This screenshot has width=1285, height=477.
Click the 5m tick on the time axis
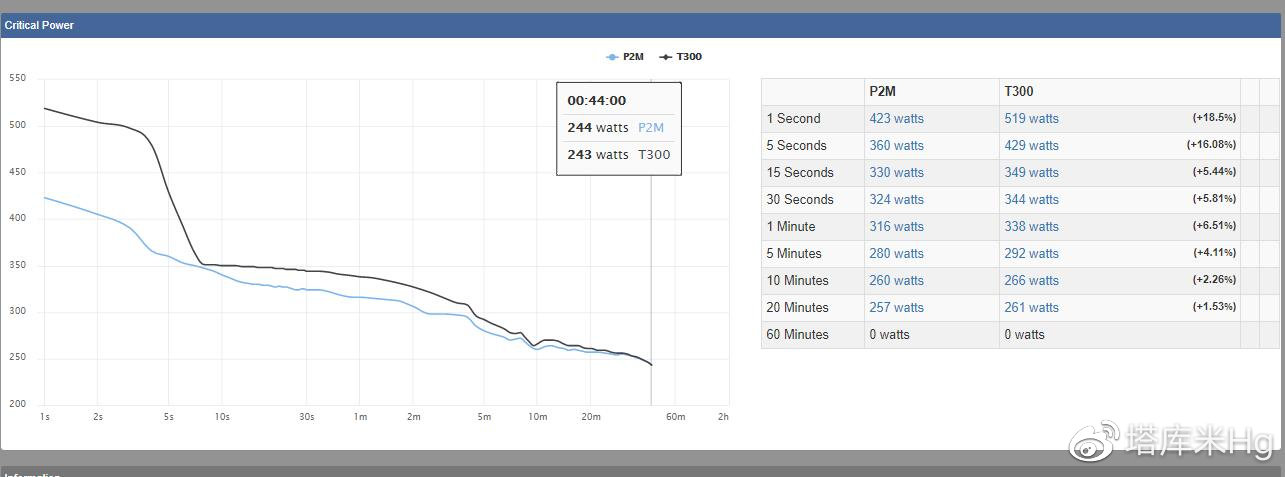click(484, 416)
